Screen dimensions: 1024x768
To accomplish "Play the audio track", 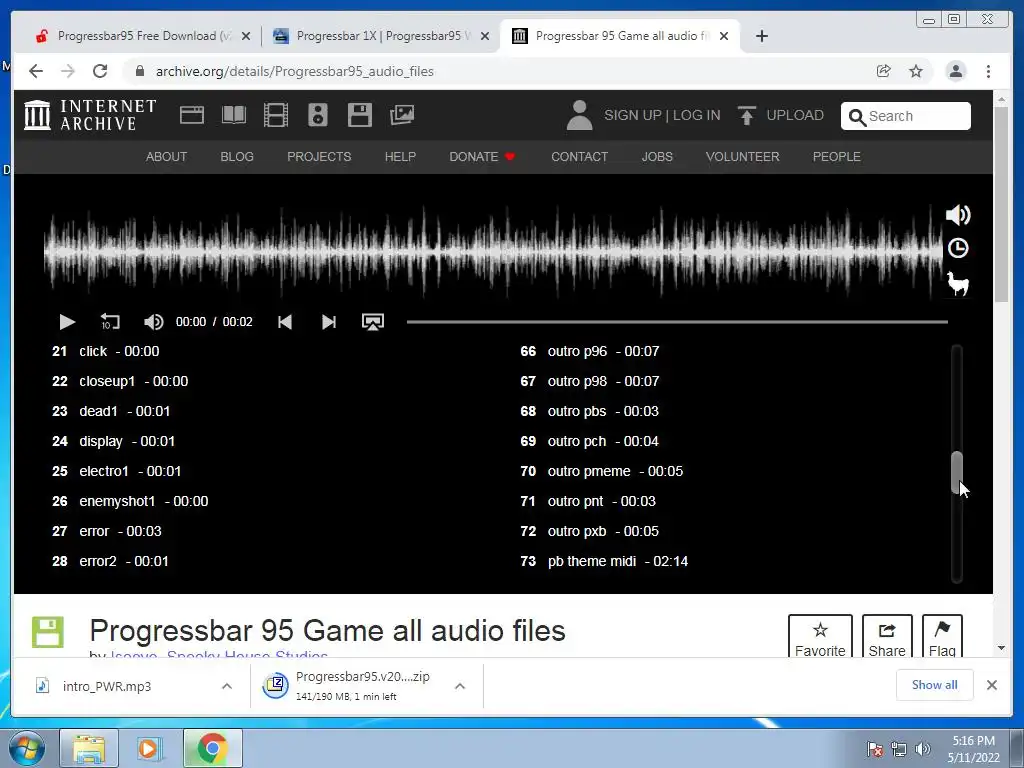I will (x=67, y=322).
